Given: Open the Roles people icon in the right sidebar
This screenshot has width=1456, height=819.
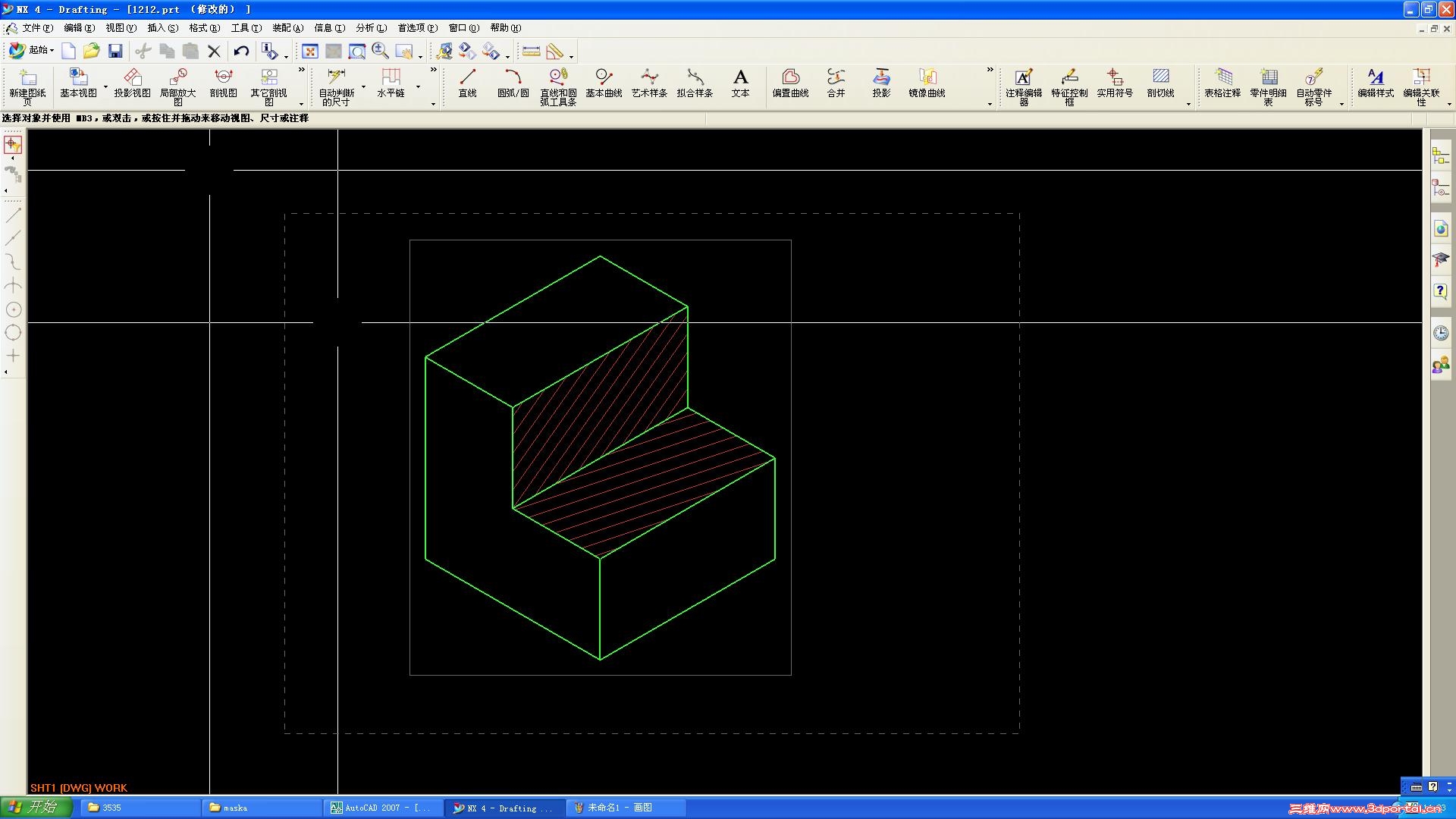Looking at the screenshot, I should point(1440,366).
